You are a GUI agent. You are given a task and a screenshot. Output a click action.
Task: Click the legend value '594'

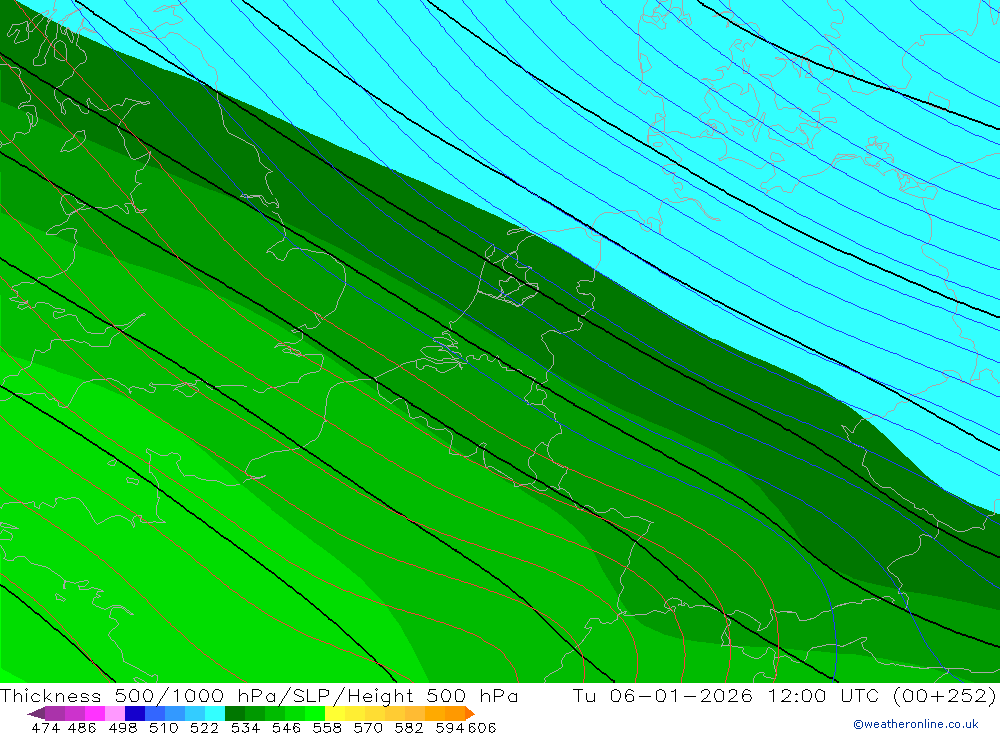[x=450, y=727]
